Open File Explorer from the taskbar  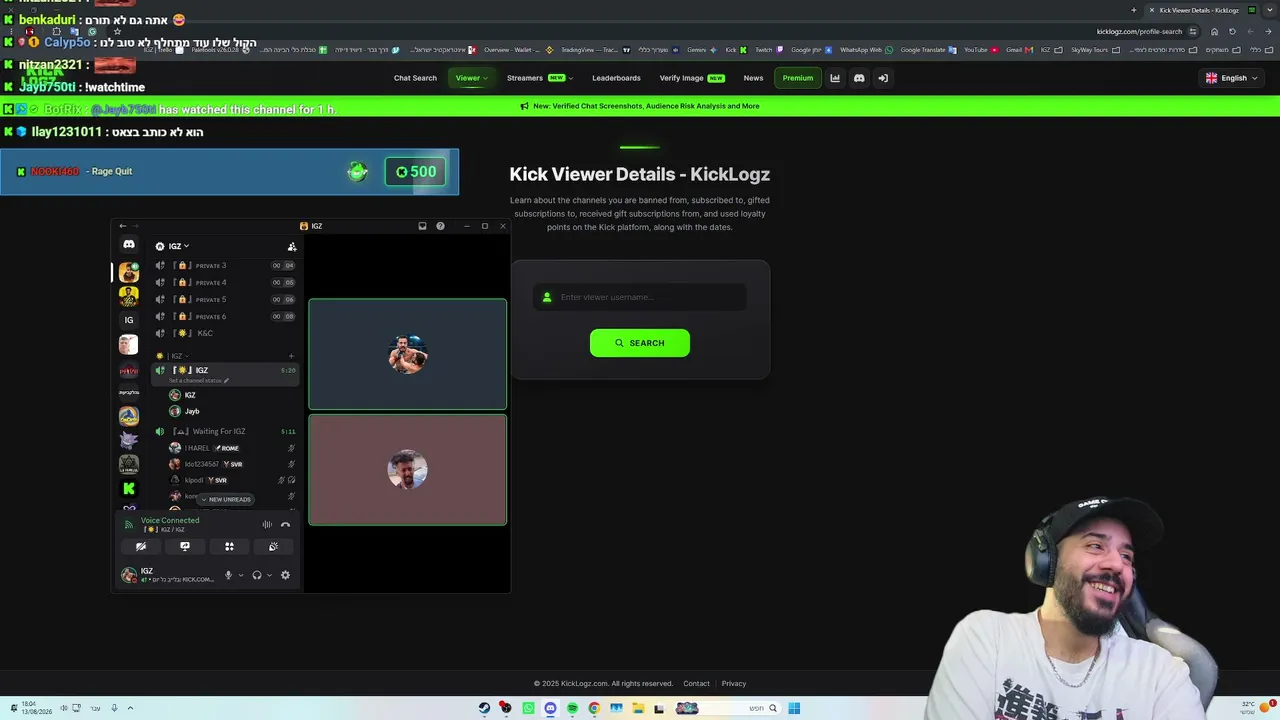pyautogui.click(x=638, y=708)
